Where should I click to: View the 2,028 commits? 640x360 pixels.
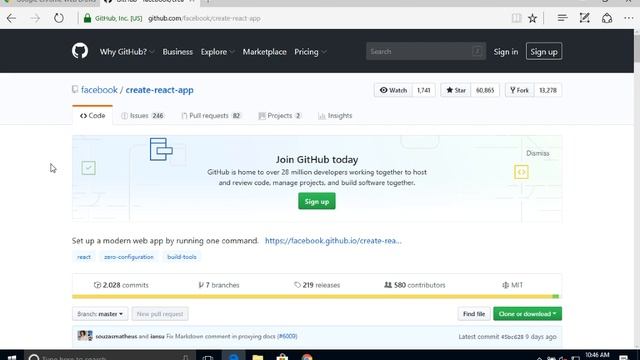(121, 285)
